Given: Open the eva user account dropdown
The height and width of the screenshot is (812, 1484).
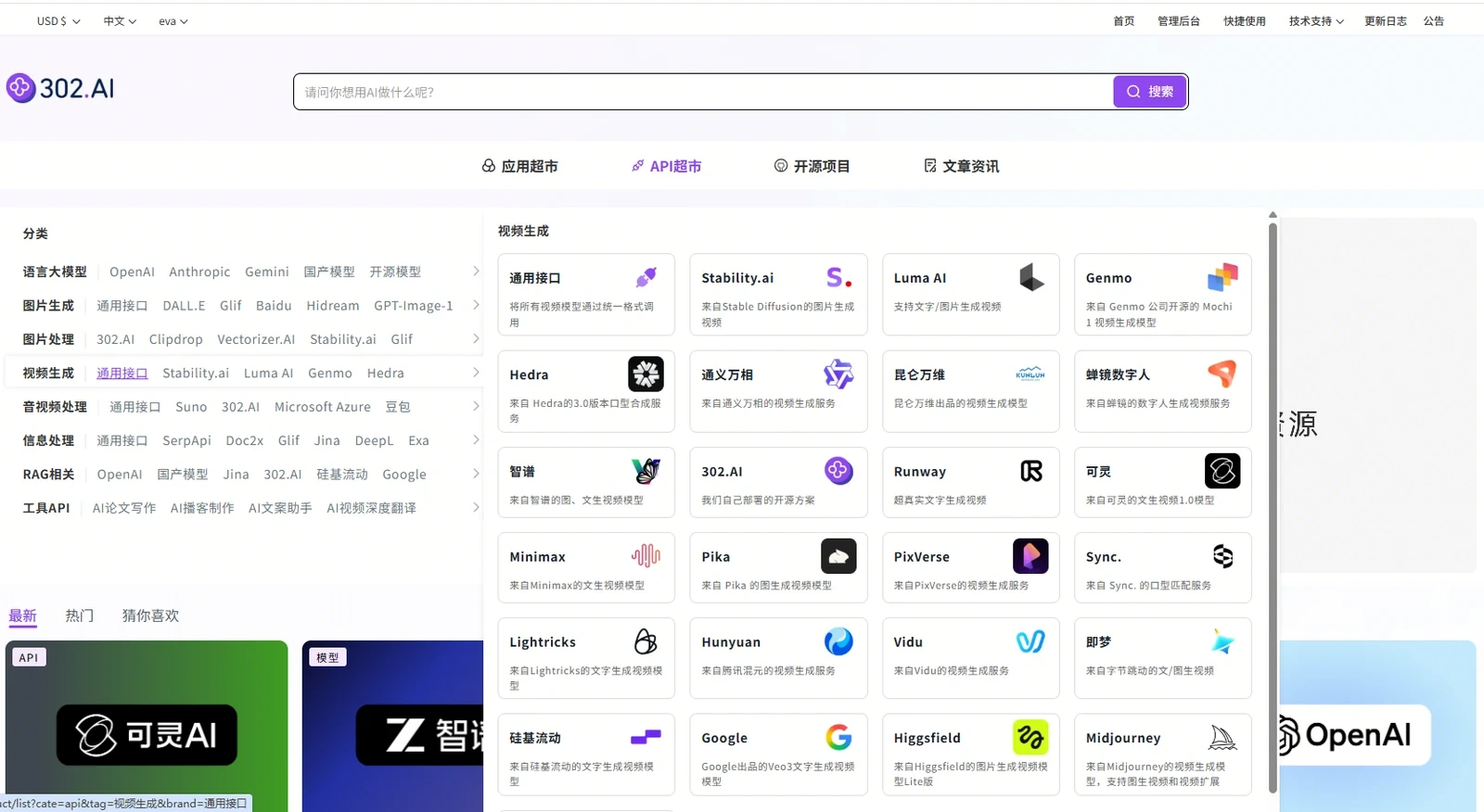Looking at the screenshot, I should (173, 21).
